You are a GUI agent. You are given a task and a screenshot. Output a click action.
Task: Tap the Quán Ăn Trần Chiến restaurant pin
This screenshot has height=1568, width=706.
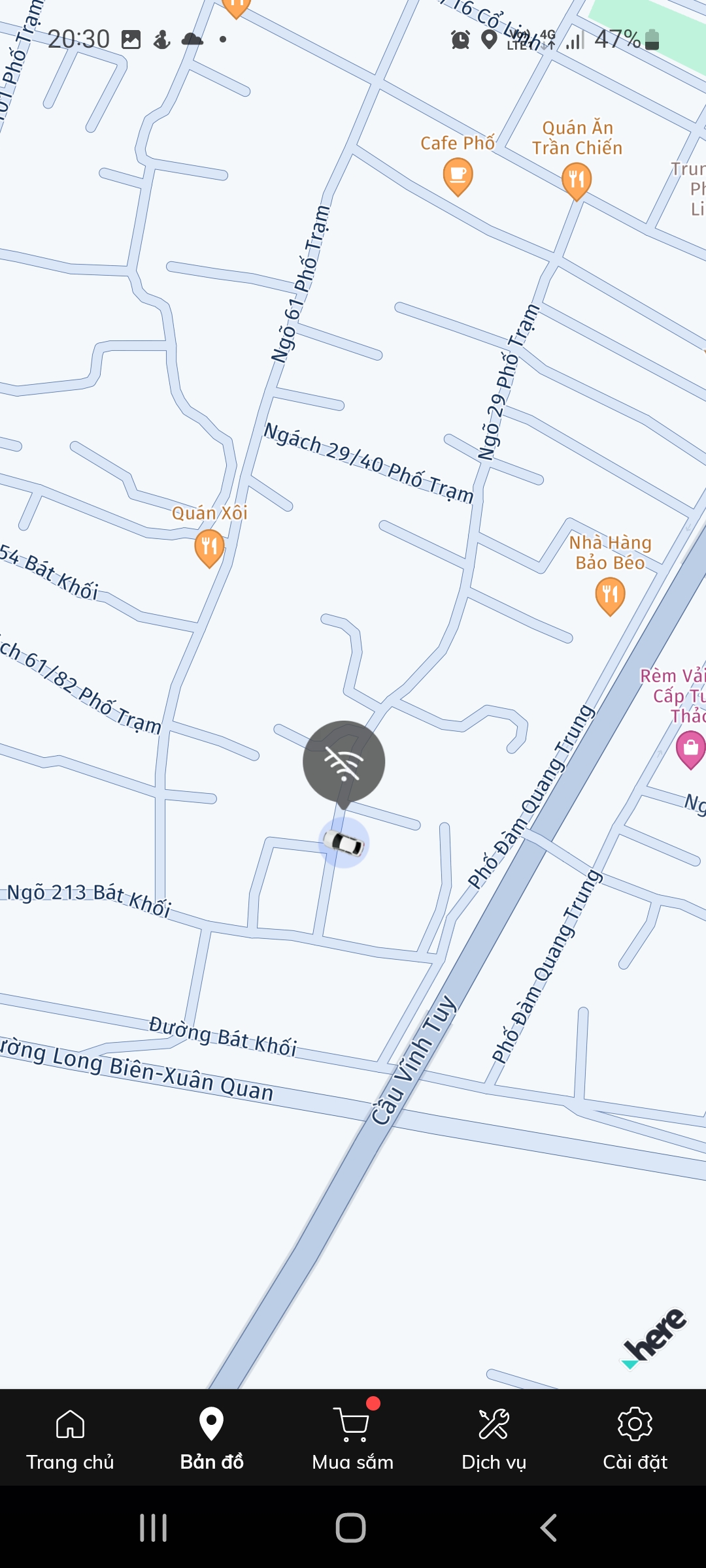pyautogui.click(x=577, y=180)
